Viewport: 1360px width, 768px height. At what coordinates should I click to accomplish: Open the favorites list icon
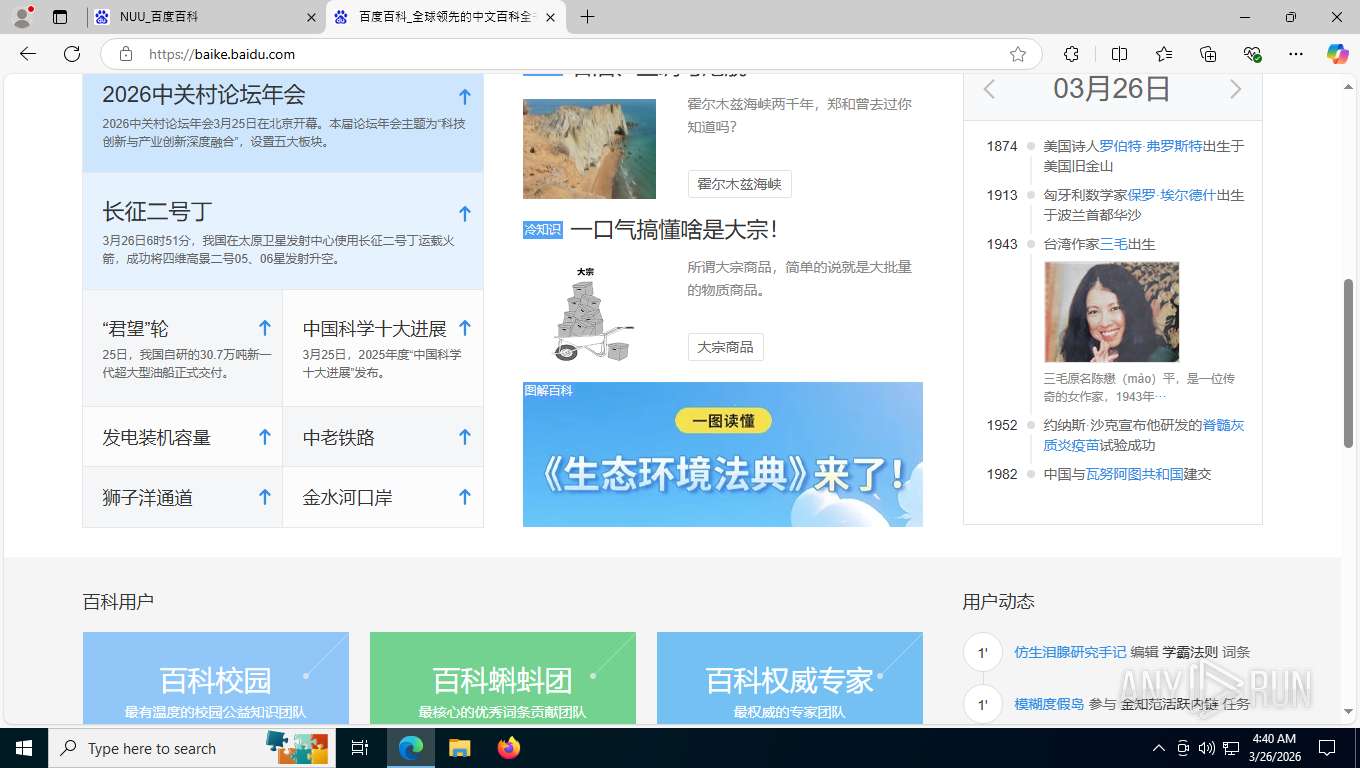(1164, 54)
